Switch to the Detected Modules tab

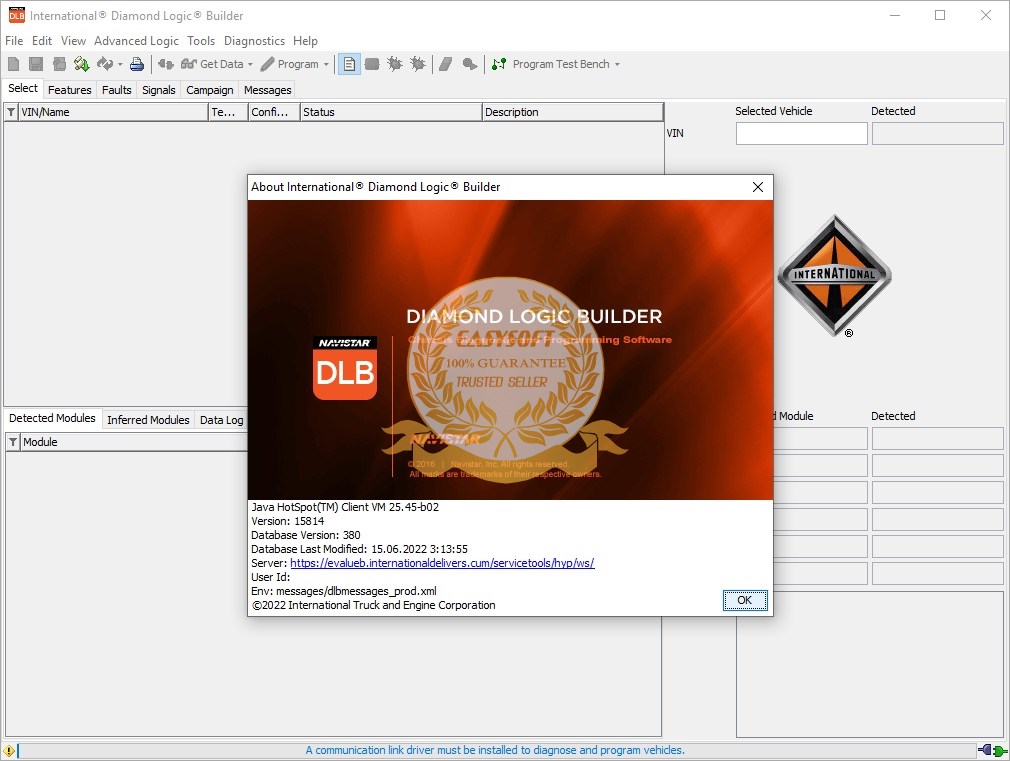(52, 418)
